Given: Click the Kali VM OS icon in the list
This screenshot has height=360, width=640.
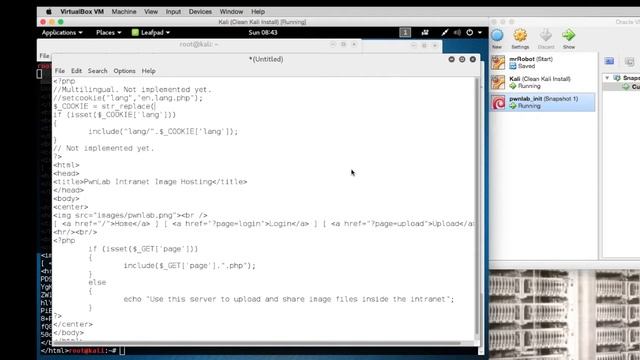Looking at the screenshot, I should coord(498,82).
